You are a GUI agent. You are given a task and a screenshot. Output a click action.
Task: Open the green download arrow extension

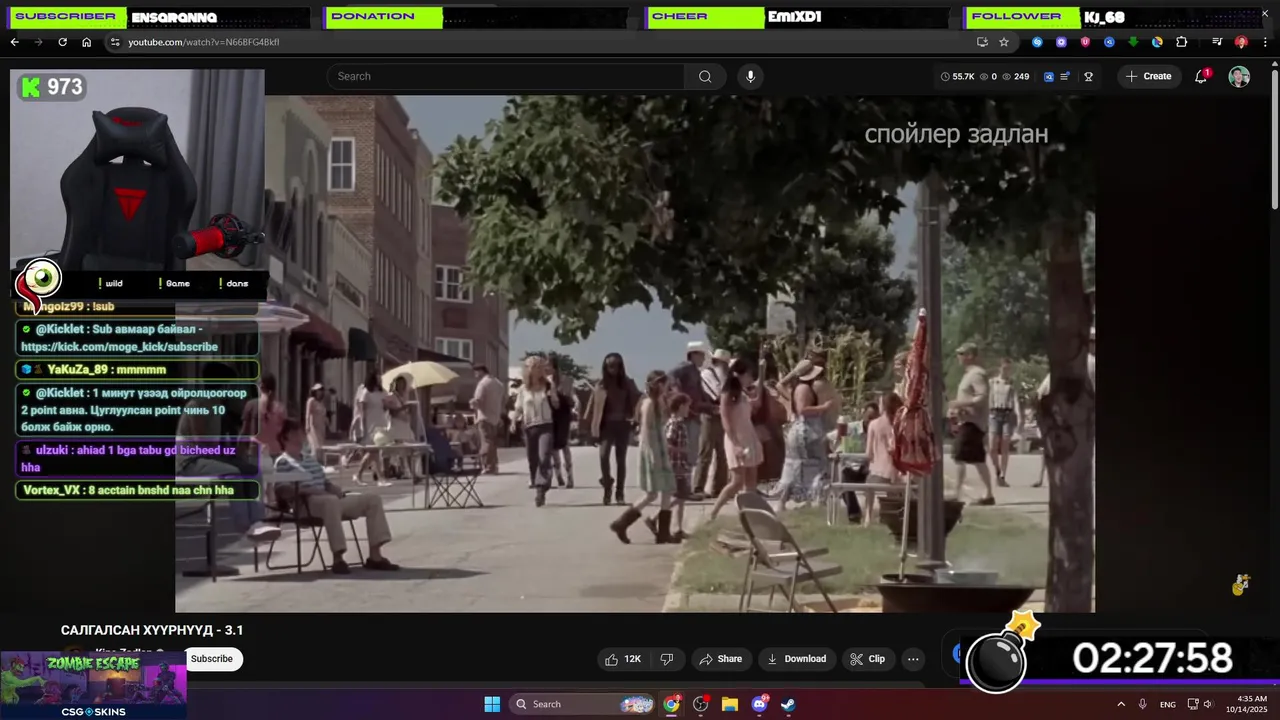point(1133,42)
